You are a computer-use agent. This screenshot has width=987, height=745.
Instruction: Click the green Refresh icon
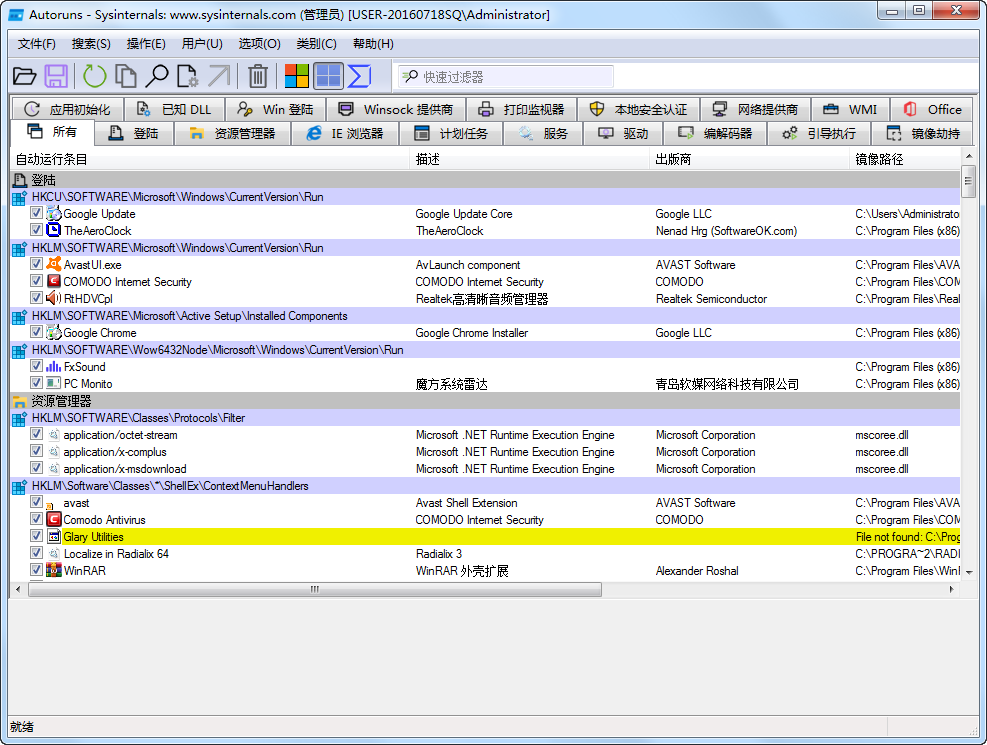click(95, 76)
